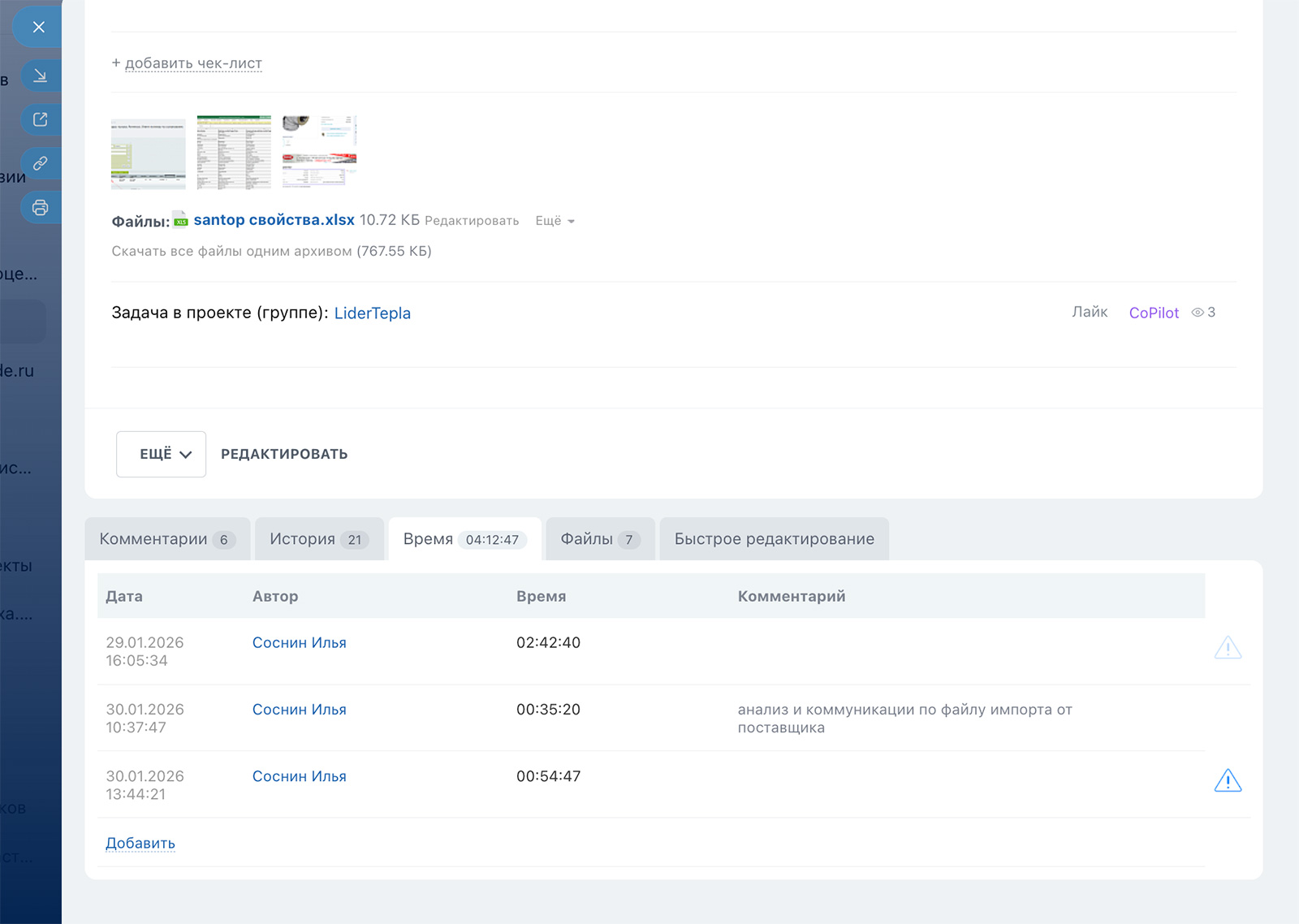Image resolution: width=1299 pixels, height=924 pixels.
Task: Click the file size 10.72 КБ
Action: (x=390, y=220)
